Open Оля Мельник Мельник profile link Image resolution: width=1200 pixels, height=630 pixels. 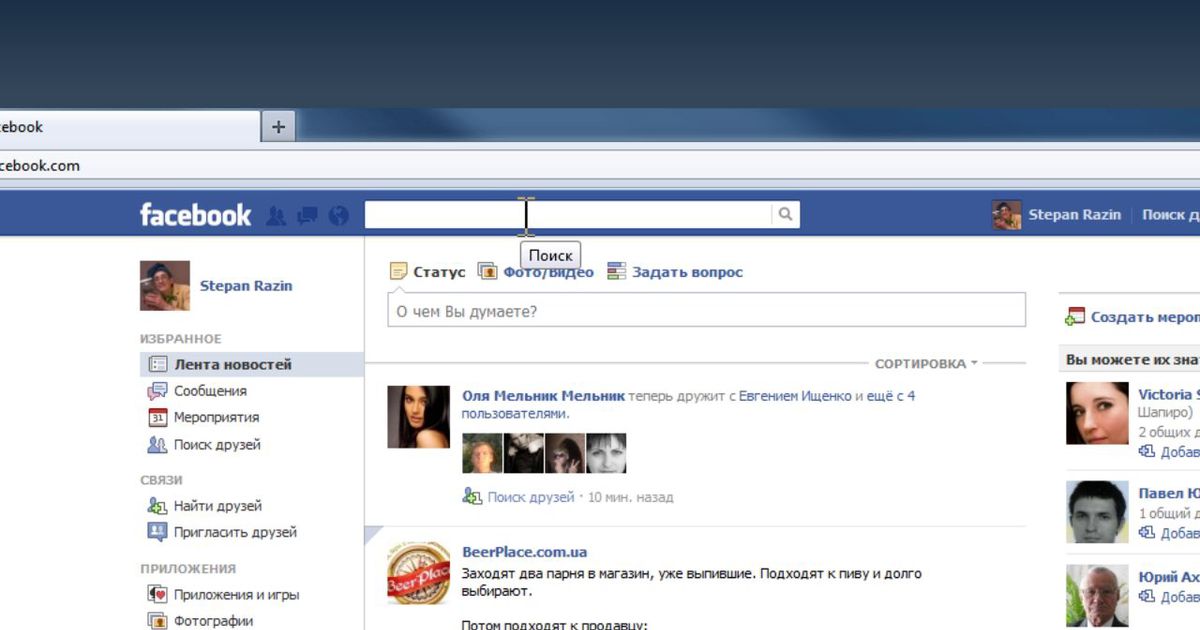tap(543, 396)
